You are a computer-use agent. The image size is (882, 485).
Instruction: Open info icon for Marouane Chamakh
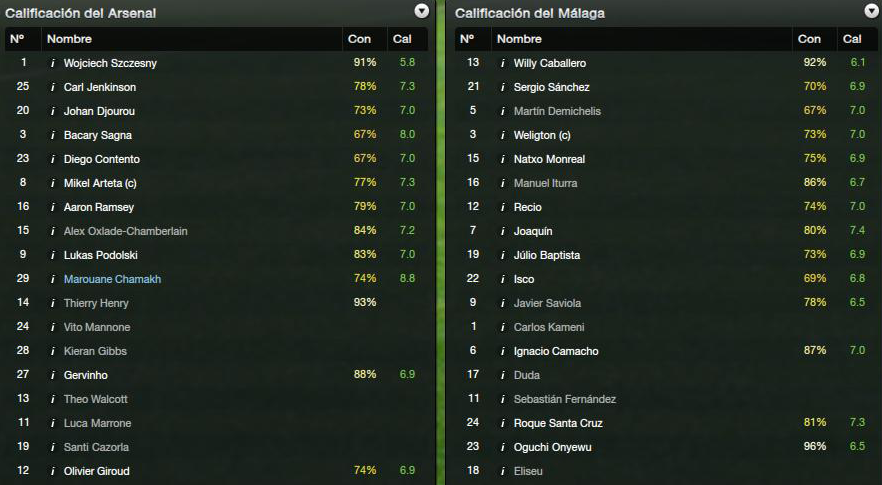pyautogui.click(x=53, y=279)
